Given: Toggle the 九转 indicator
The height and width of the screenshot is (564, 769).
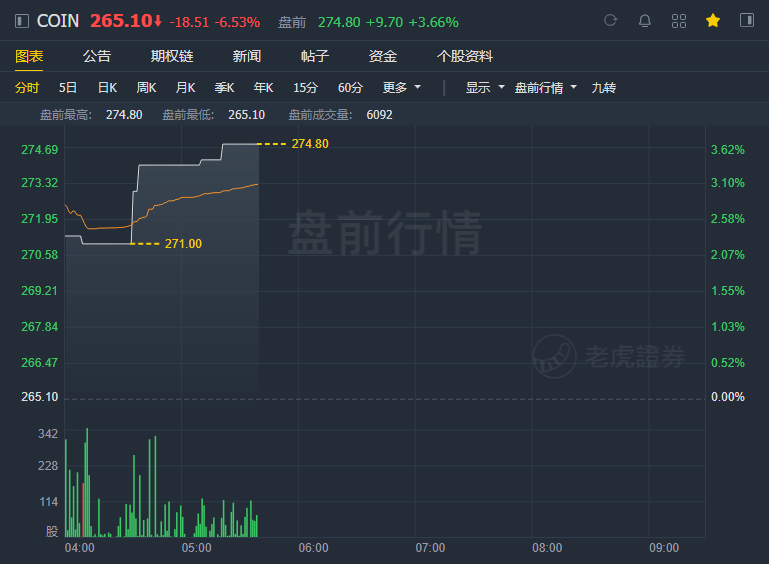Looking at the screenshot, I should tap(604, 88).
